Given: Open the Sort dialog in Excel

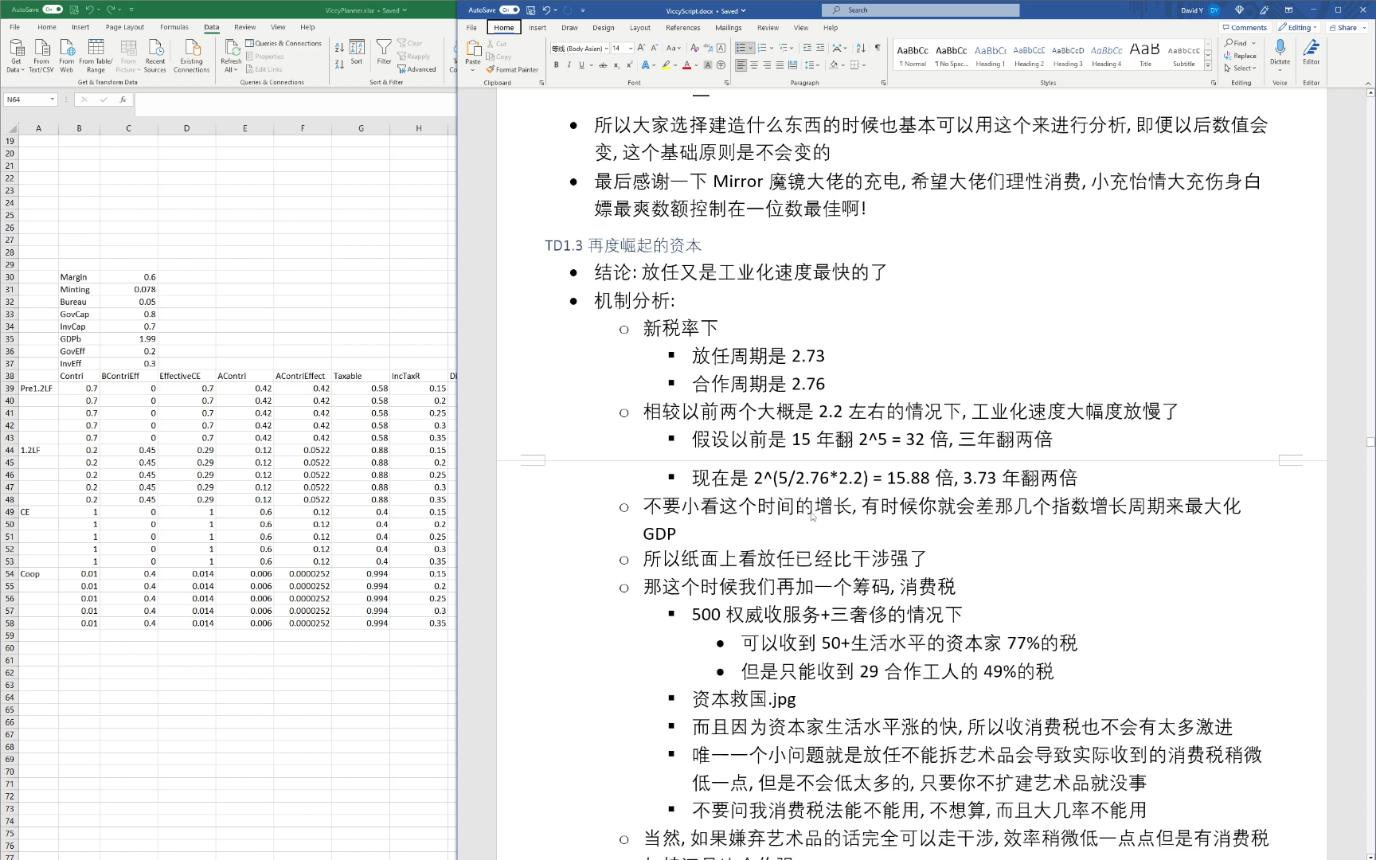Looking at the screenshot, I should click(357, 54).
